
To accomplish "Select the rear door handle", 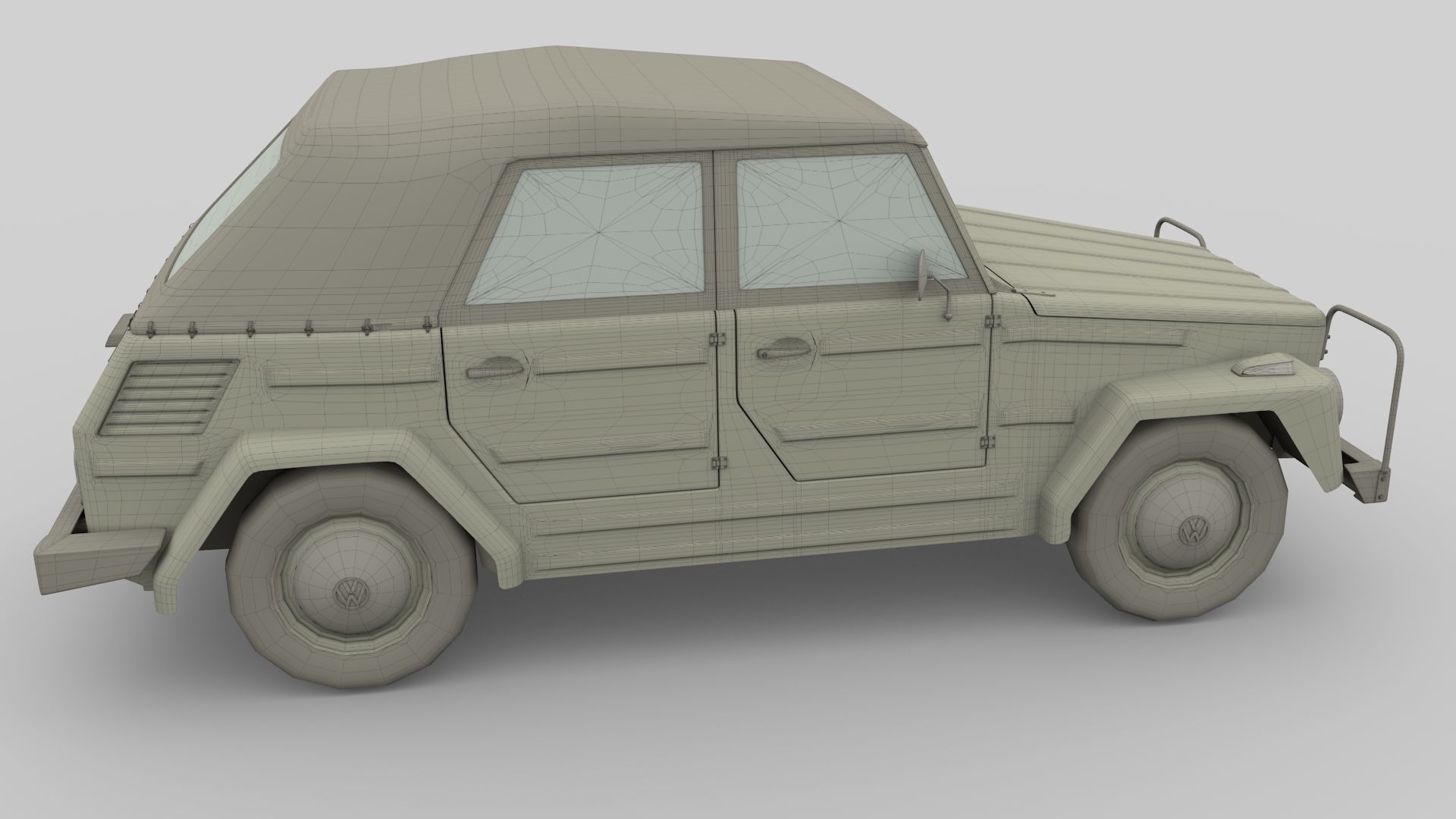I will tap(494, 371).
